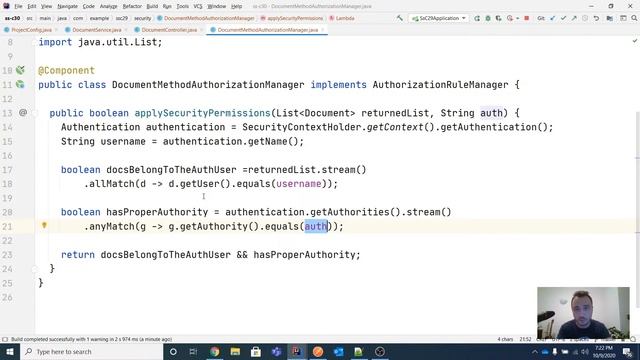Expand the profiler run options arrow
Screen dimensions: 640x360
point(517,18)
